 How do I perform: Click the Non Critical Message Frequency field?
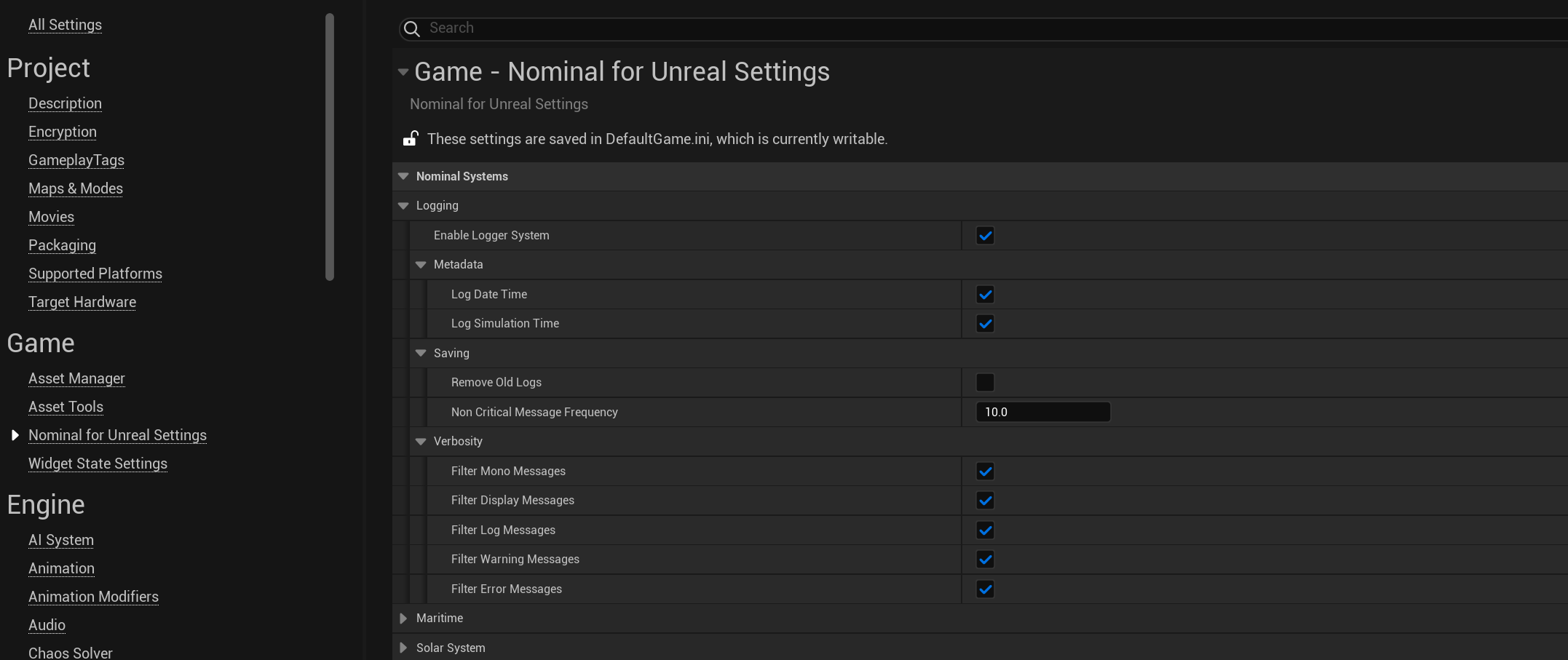pyautogui.click(x=1042, y=413)
